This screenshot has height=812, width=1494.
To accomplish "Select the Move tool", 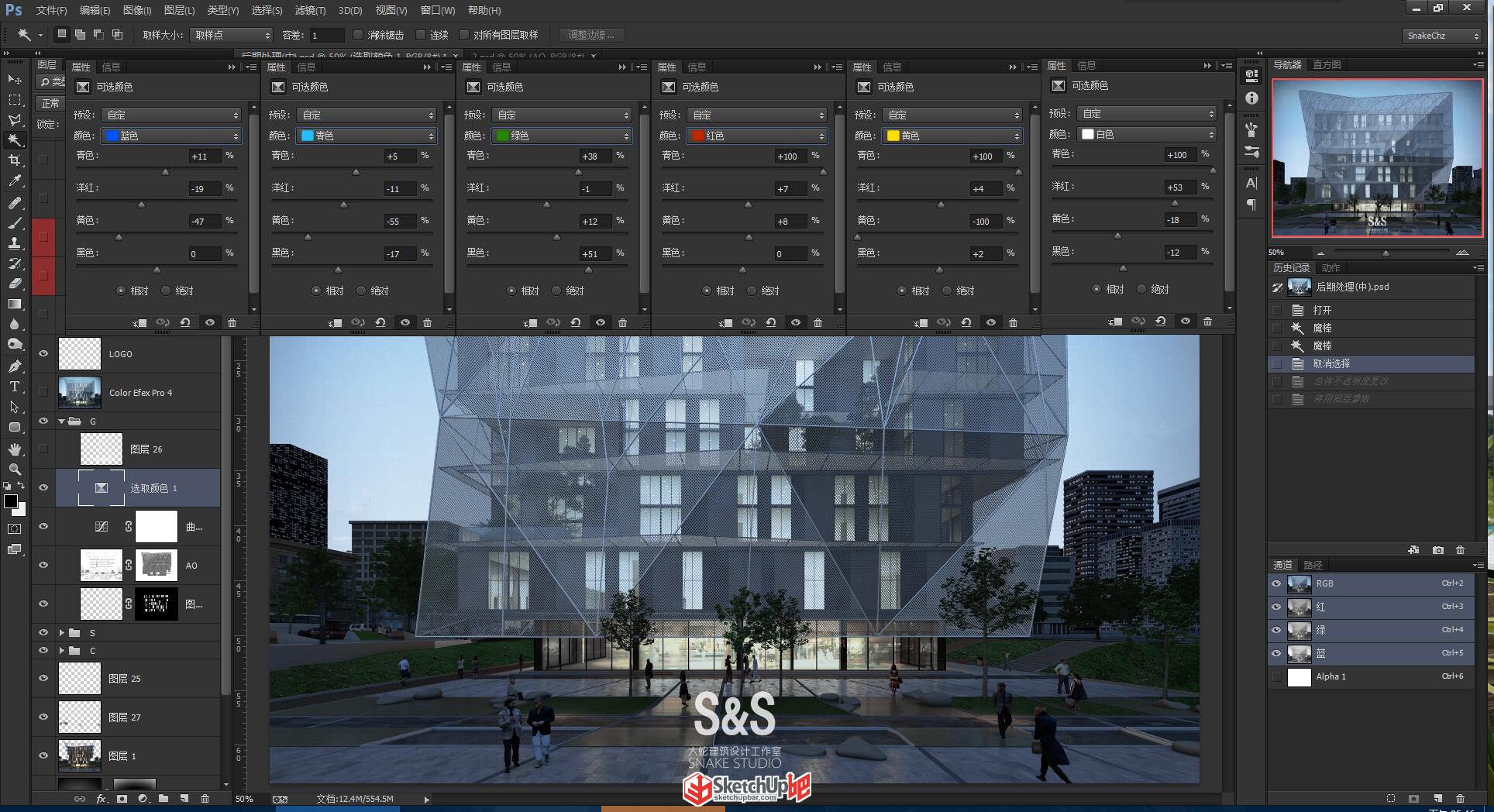I will coord(15,80).
